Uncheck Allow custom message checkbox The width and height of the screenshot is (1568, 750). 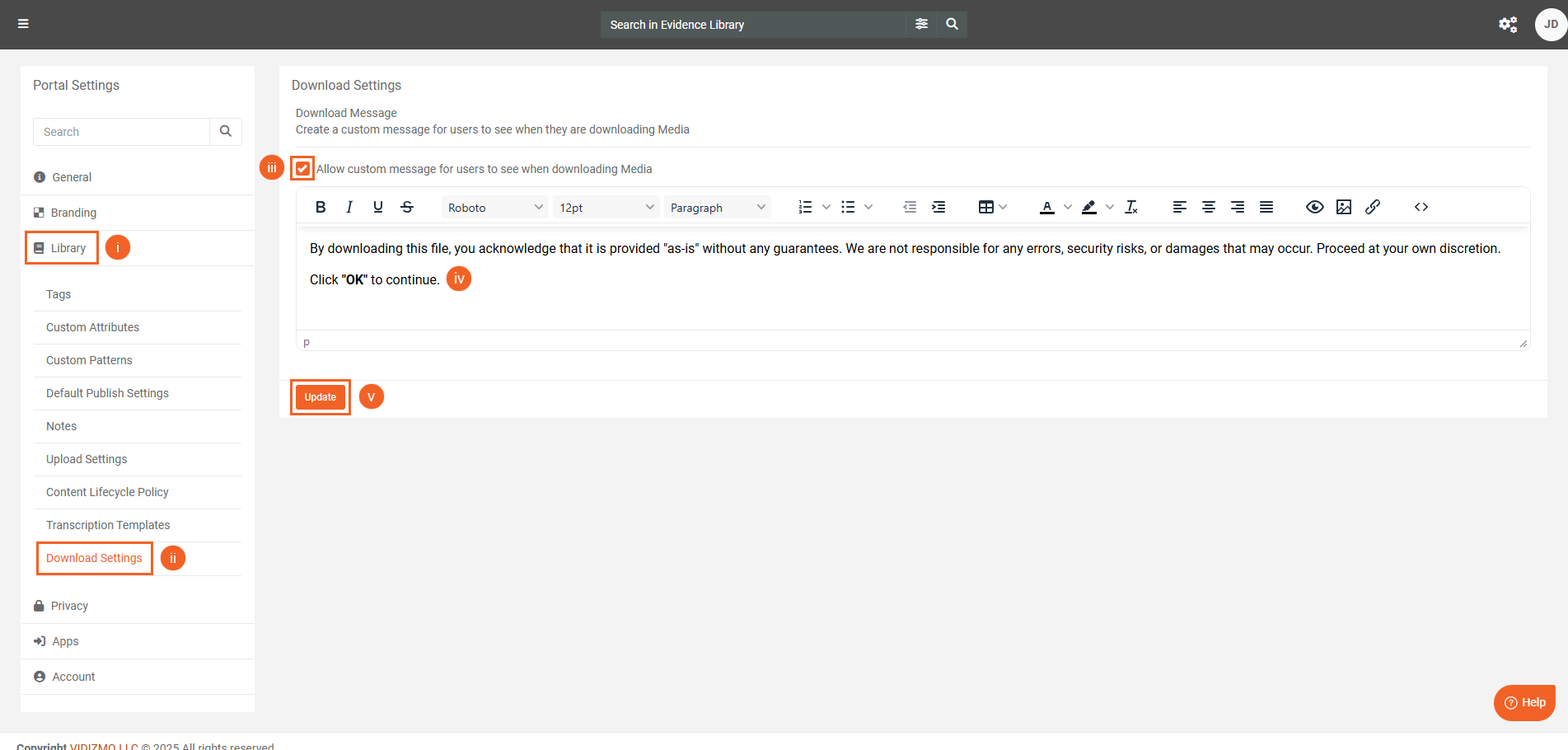tap(303, 169)
